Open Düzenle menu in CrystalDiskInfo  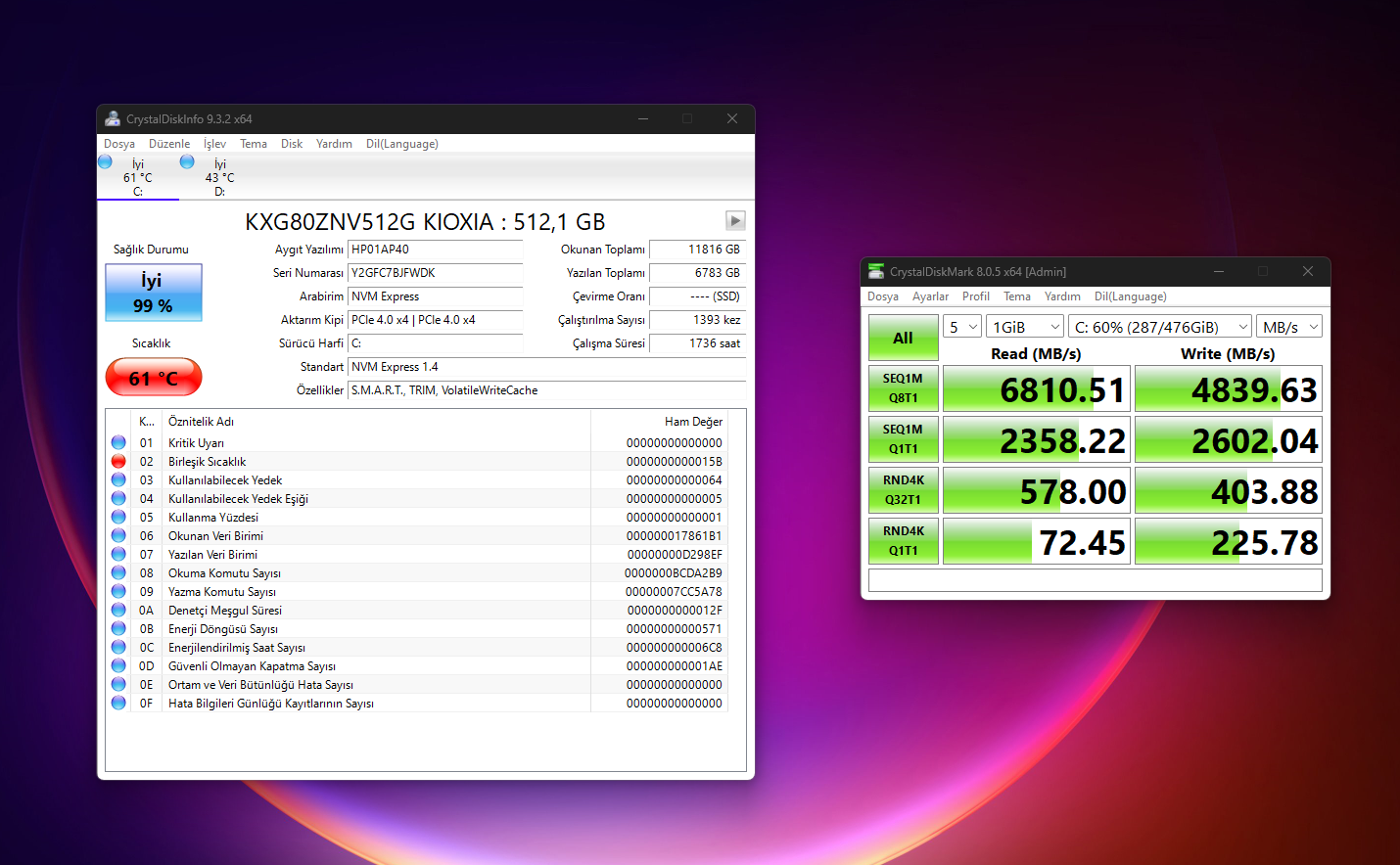tap(169, 144)
